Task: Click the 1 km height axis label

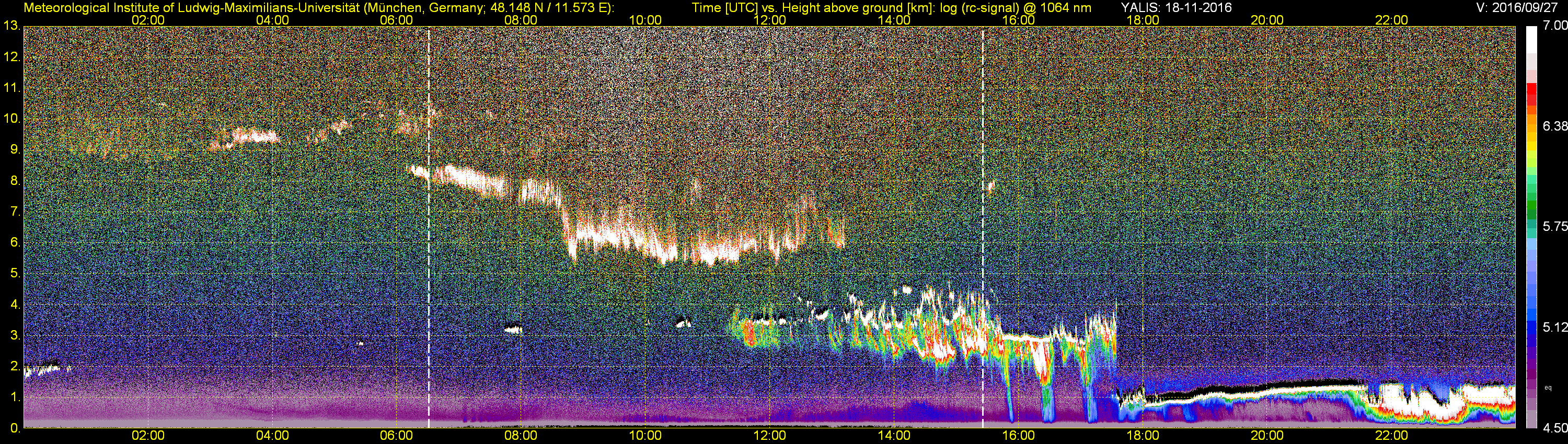Action: pos(14,397)
